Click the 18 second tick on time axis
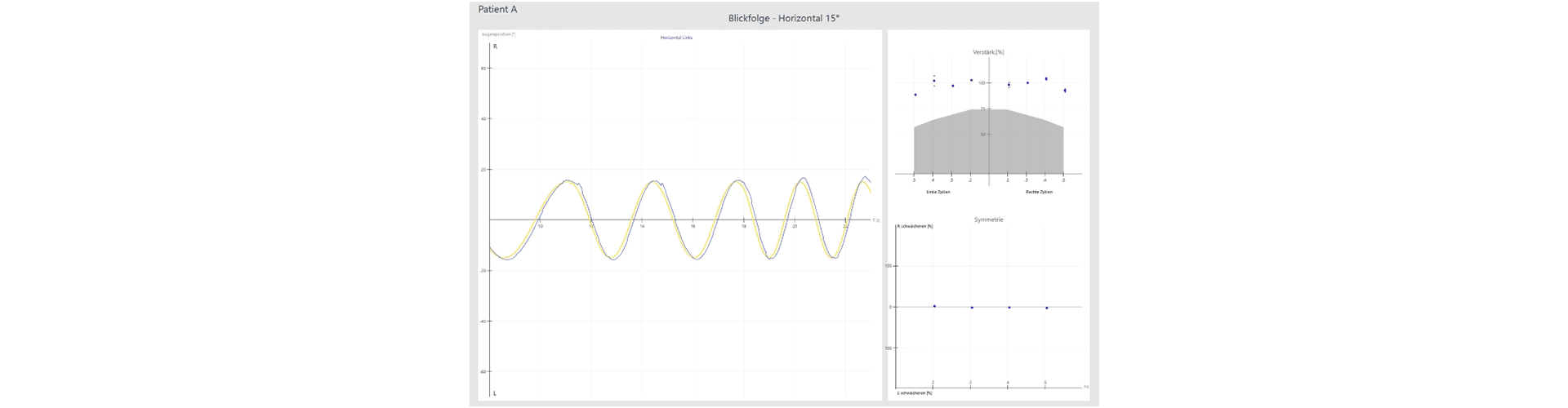 coord(743,225)
